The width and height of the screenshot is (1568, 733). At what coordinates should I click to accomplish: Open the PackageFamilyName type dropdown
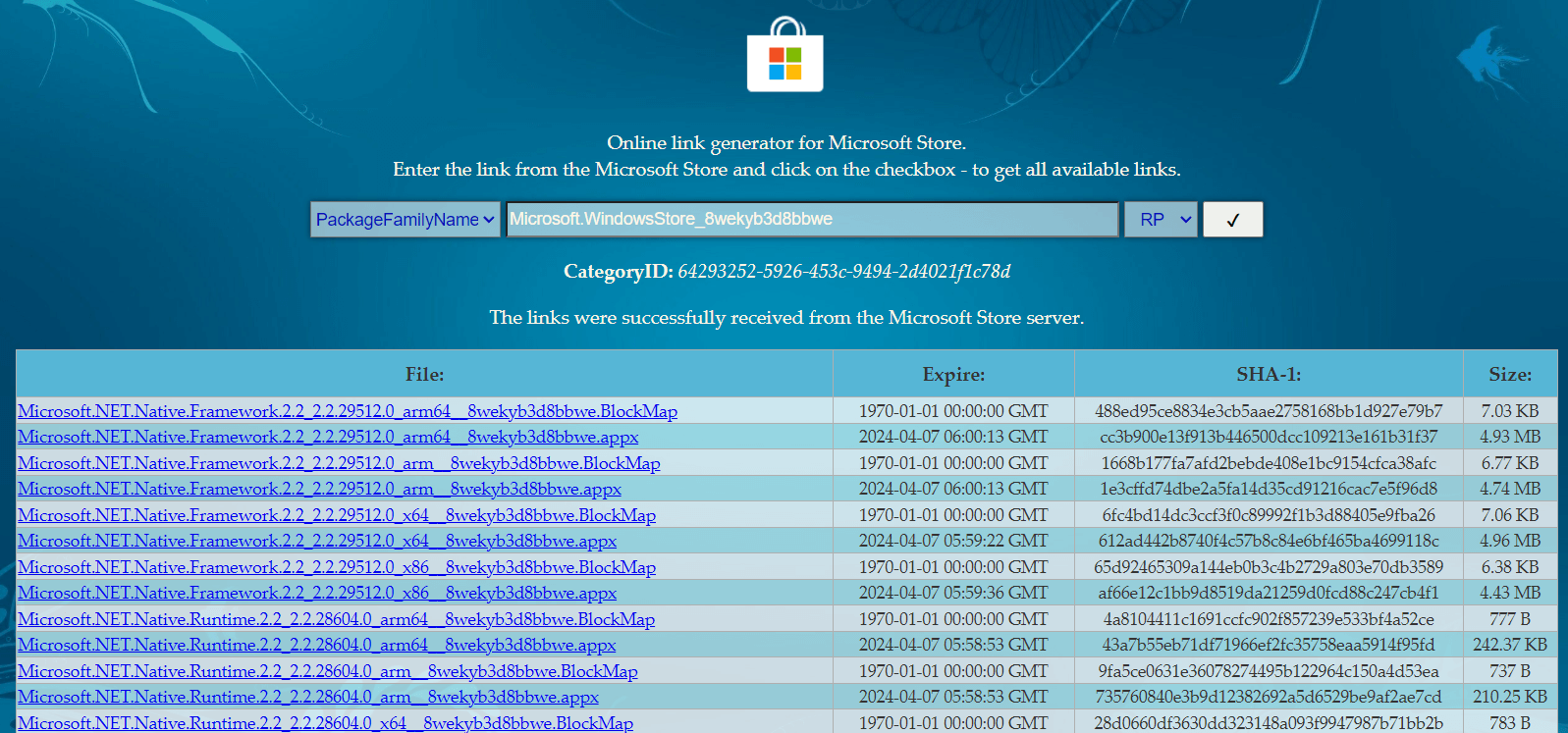[405, 220]
